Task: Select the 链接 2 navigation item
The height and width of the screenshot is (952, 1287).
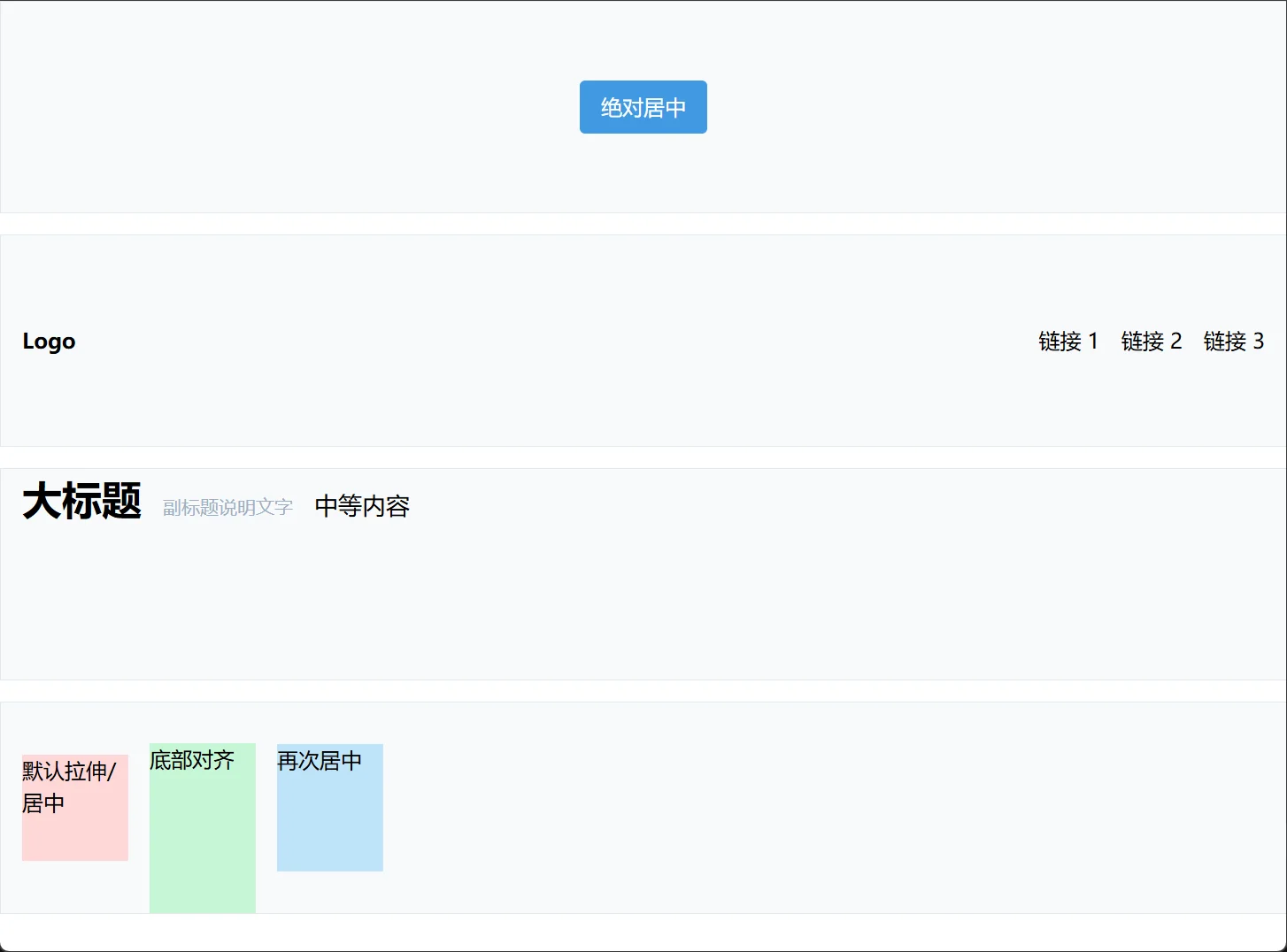Action: click(1151, 342)
